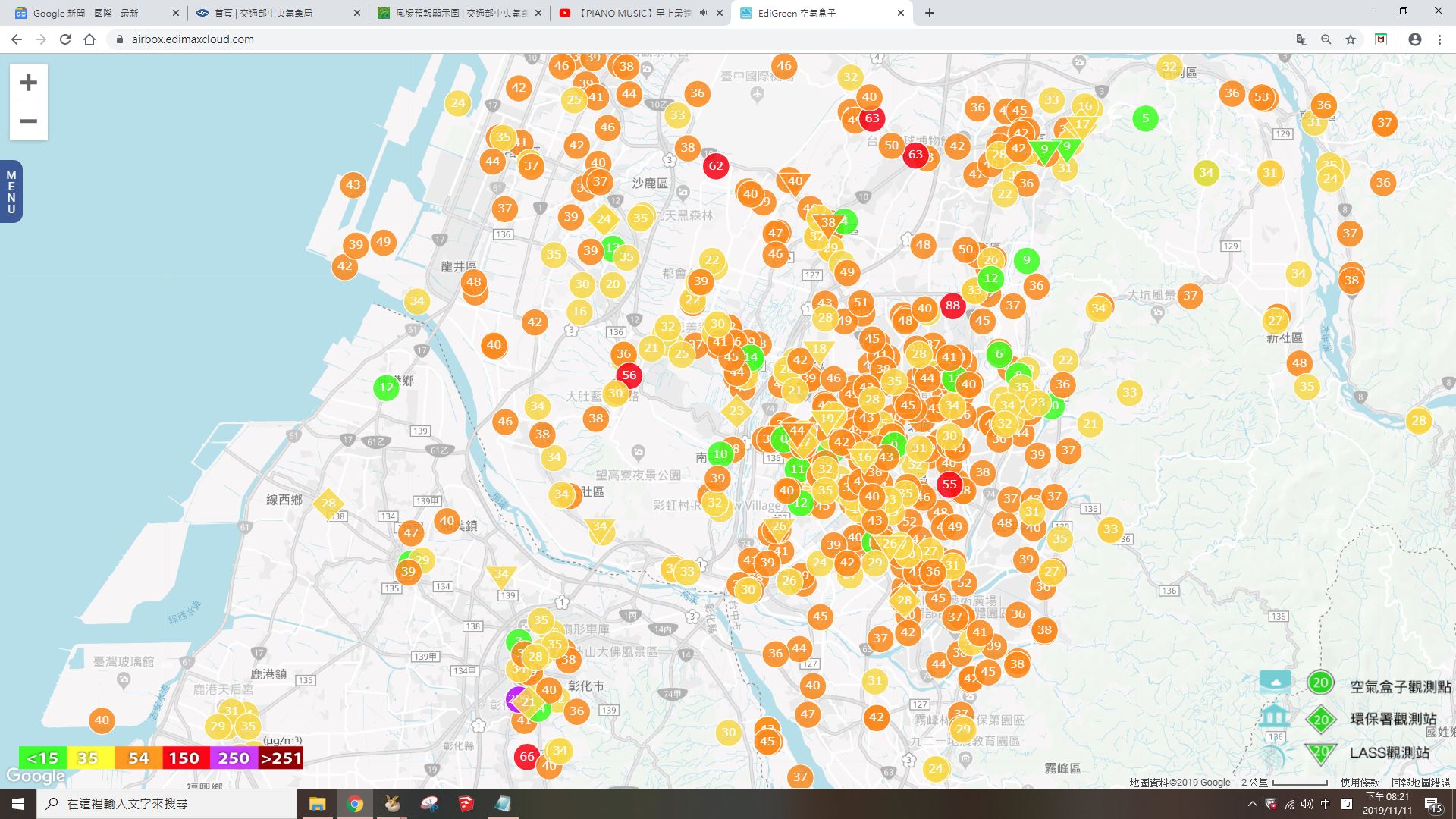Image resolution: width=1456 pixels, height=819 pixels.
Task: Click the EPA building layer icon
Action: 1275,715
